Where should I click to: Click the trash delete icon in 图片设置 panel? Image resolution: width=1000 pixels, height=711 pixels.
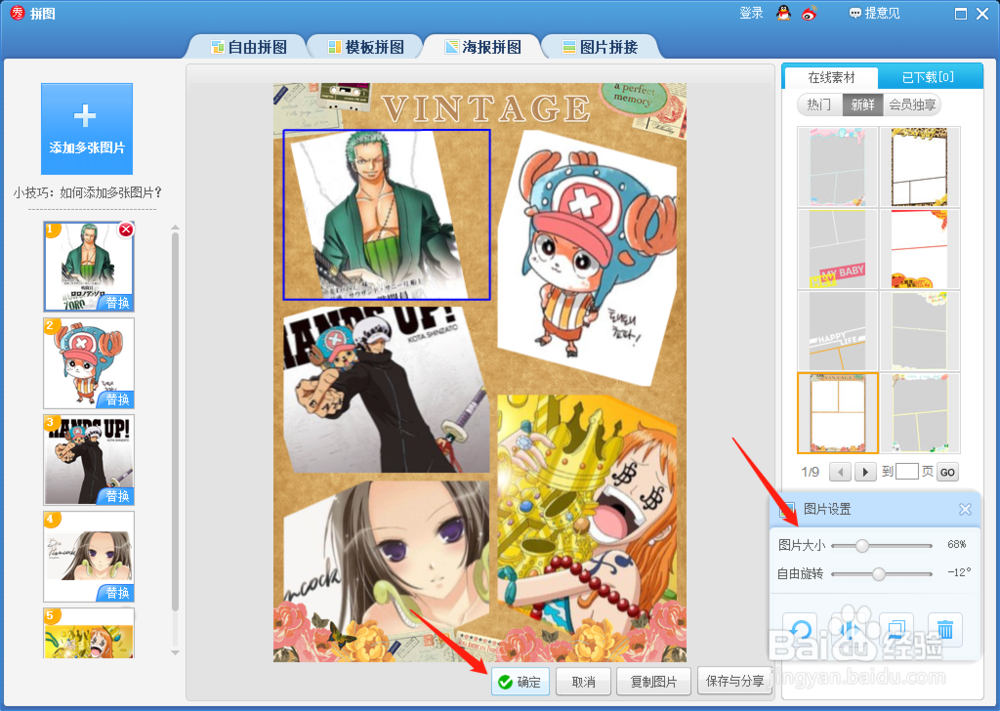pos(945,630)
